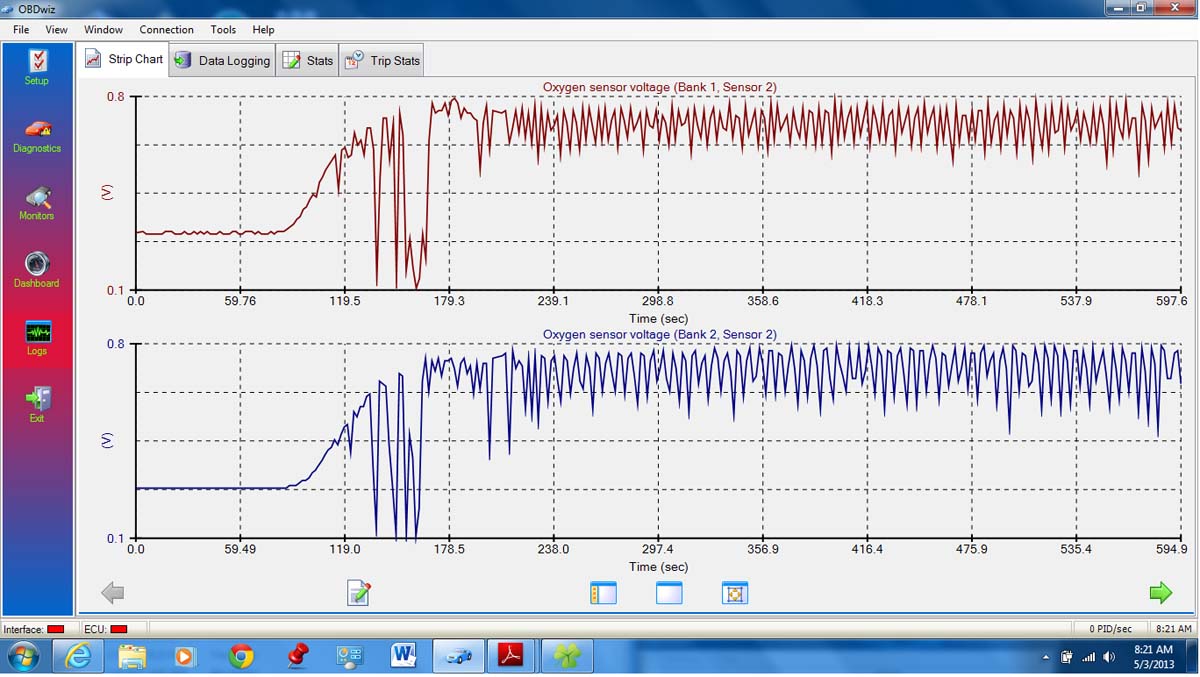Click the Bank 1 Sensor 2 chart
The height and width of the screenshot is (677, 1200).
[658, 192]
